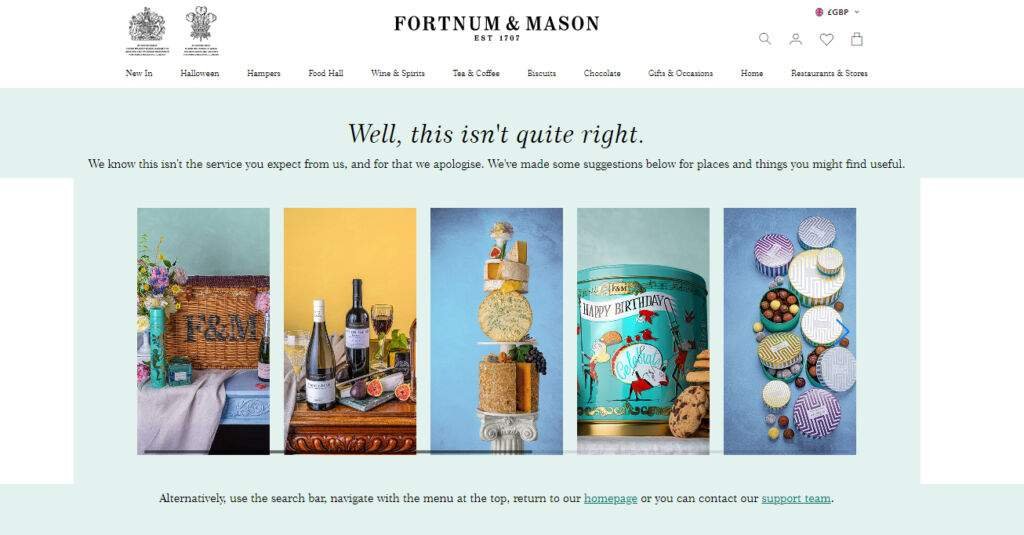Viewport: 1024px width, 535px height.
Task: Open the Tea & Coffee menu
Action: [x=476, y=73]
